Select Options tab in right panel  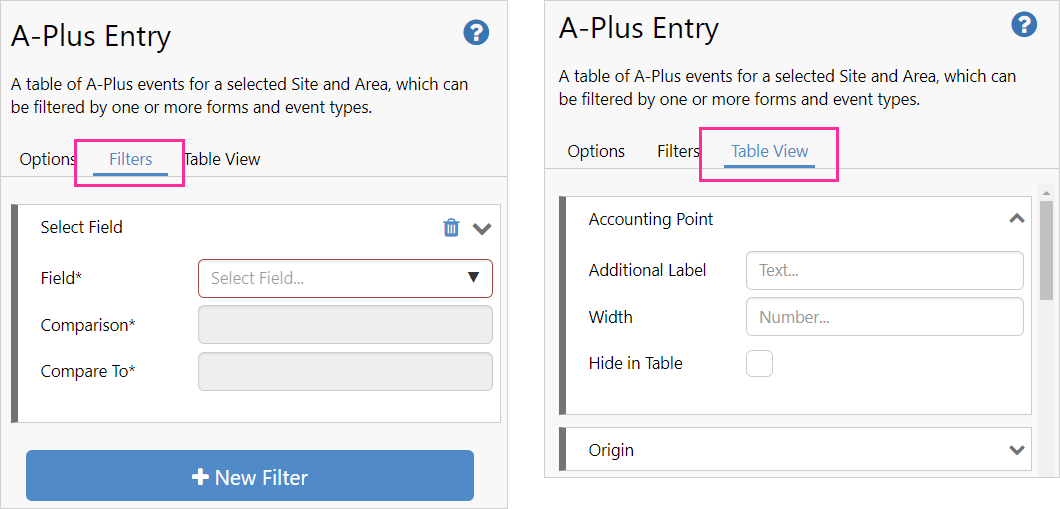coord(596,151)
